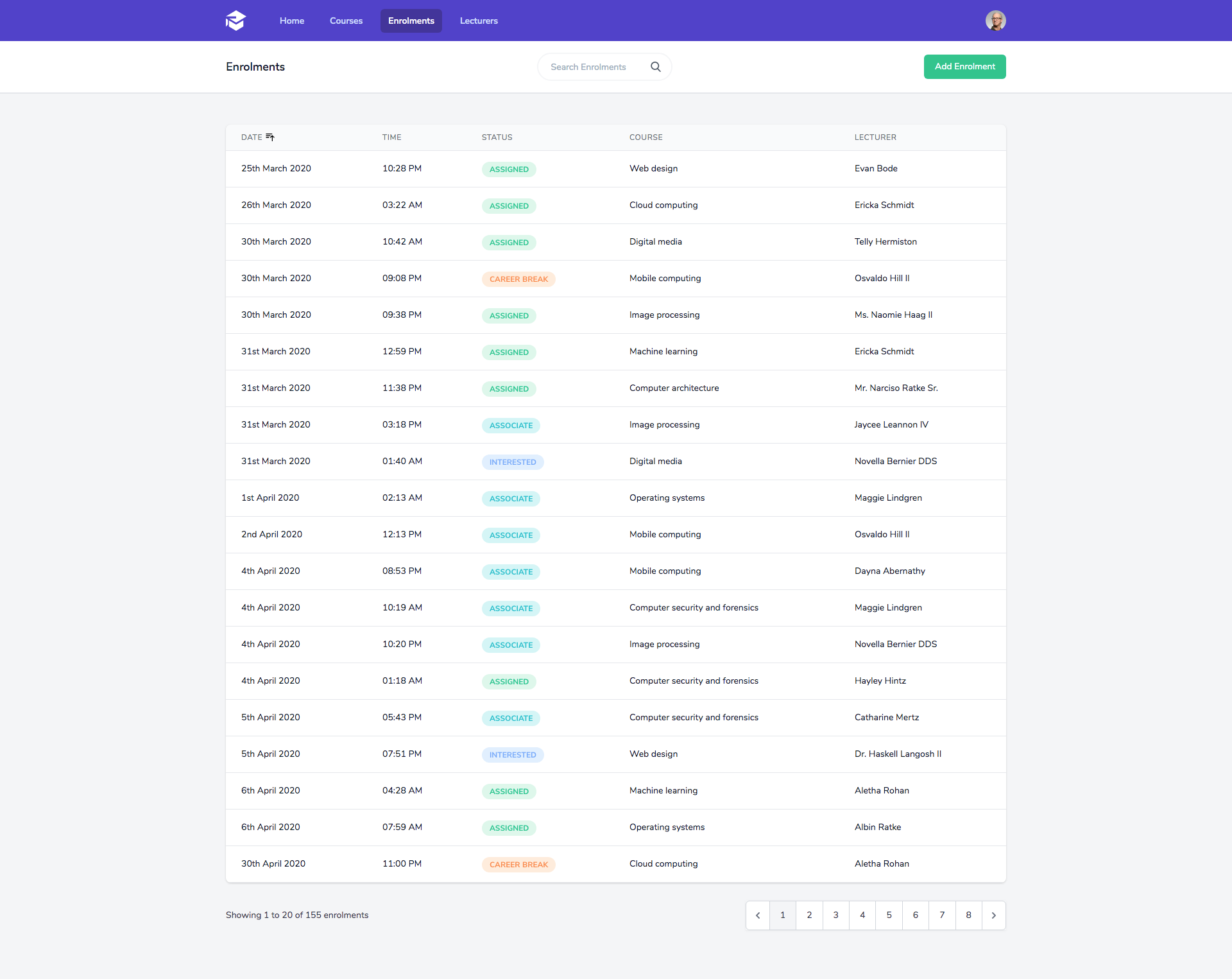Jump to pagination page 2

[x=809, y=915]
